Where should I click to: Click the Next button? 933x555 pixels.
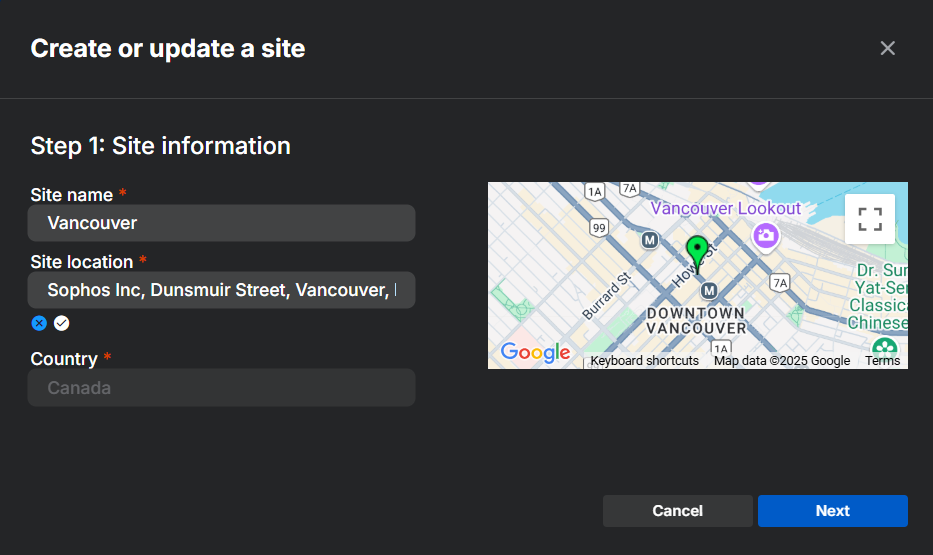pyautogui.click(x=832, y=511)
